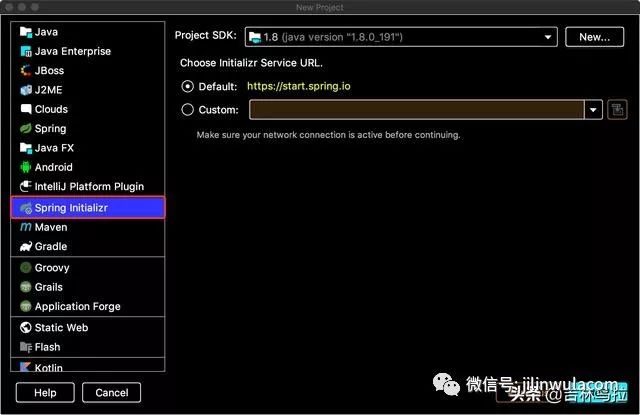Screen dimensions: 640x415
Task: Open the Project SDK dropdown arrow
Action: [548, 37]
